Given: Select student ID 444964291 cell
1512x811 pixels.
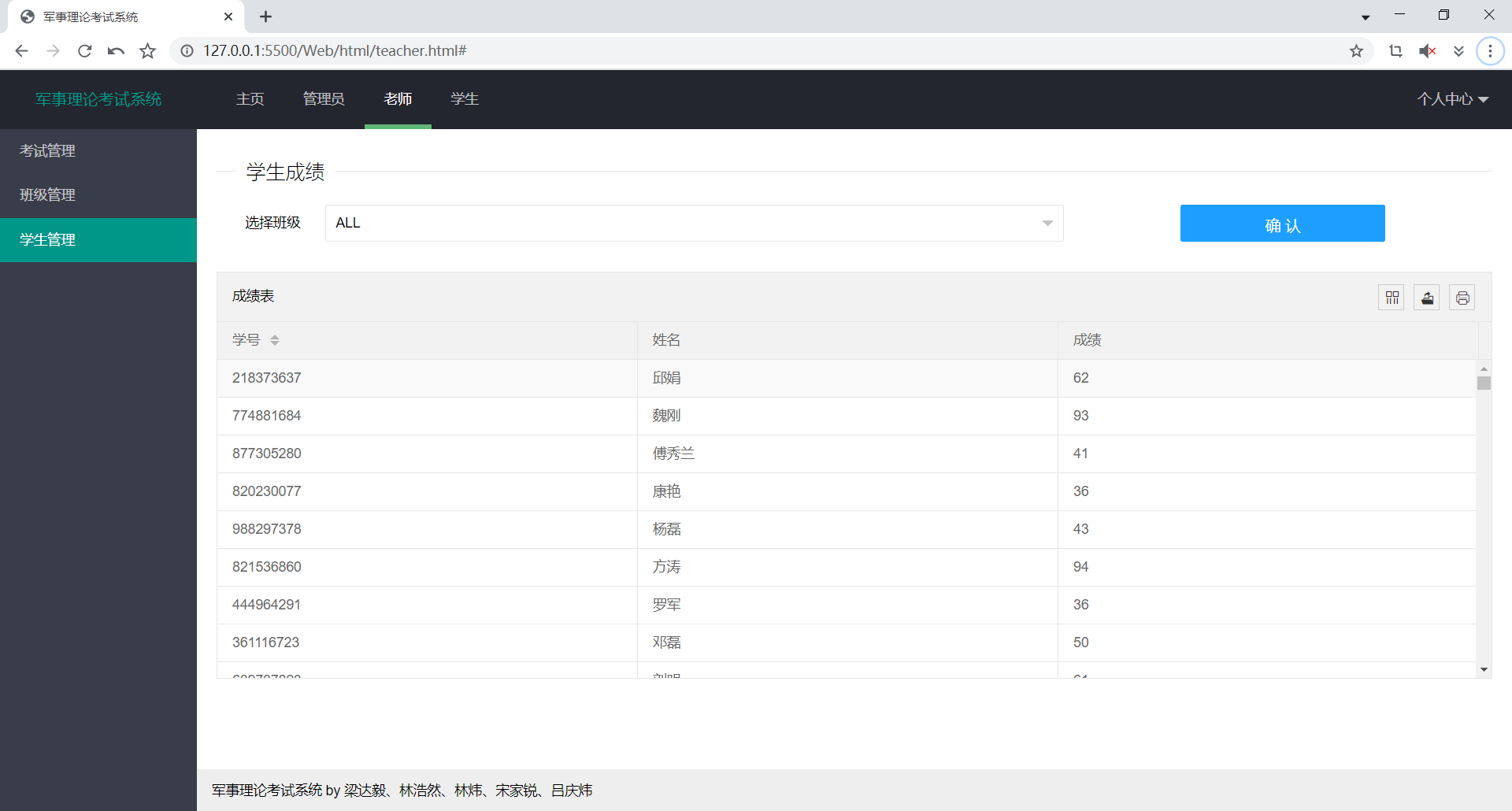Looking at the screenshot, I should point(427,605).
